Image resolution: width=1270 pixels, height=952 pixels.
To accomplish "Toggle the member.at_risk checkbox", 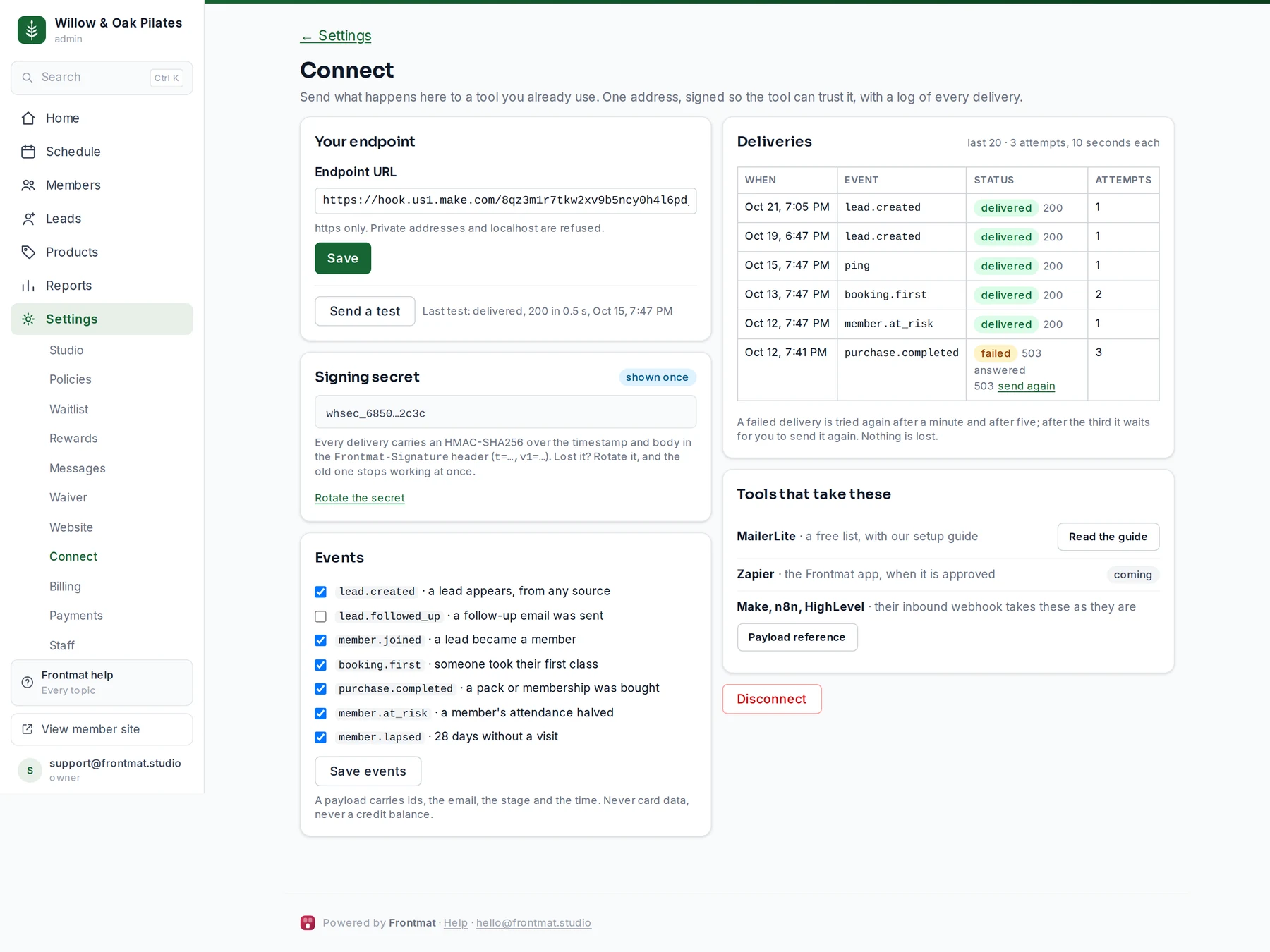I will [321, 714].
